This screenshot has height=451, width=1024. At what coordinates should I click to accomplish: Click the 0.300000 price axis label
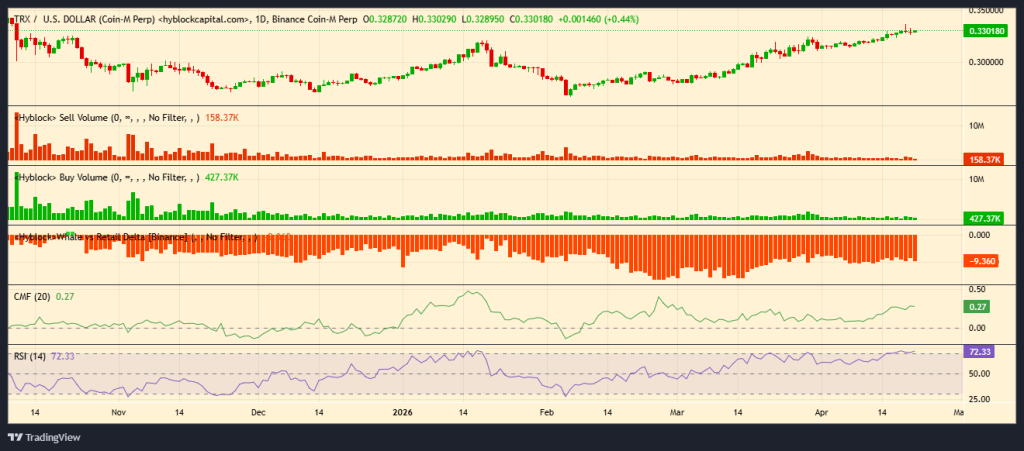(985, 62)
